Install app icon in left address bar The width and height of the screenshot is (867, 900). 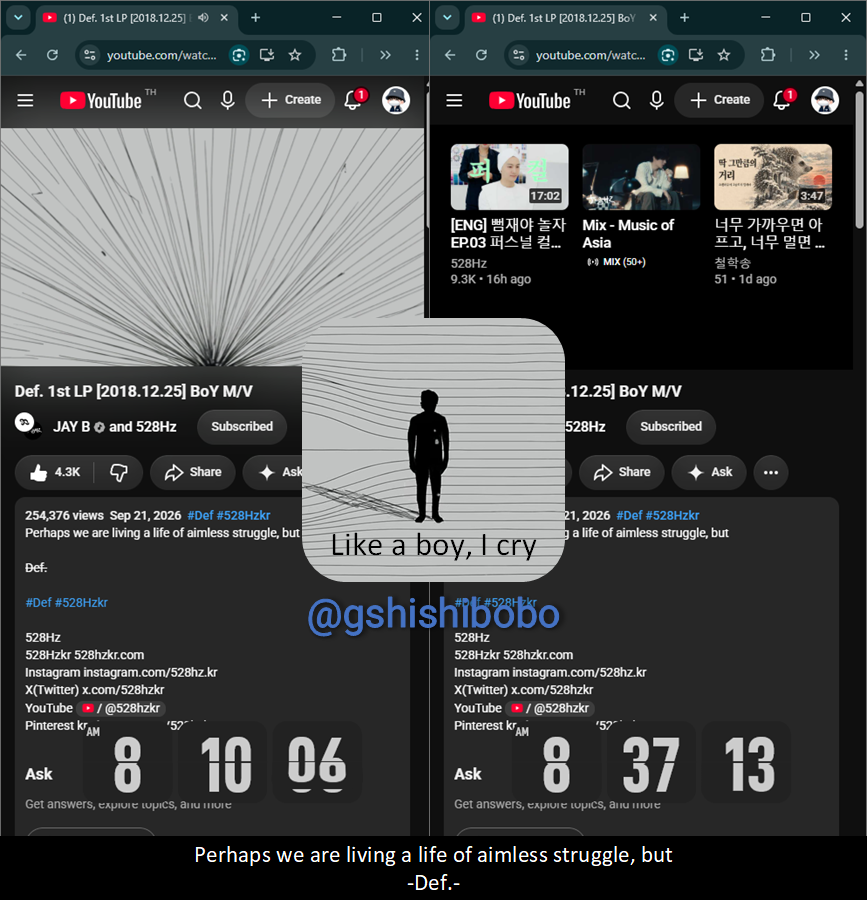point(267,55)
